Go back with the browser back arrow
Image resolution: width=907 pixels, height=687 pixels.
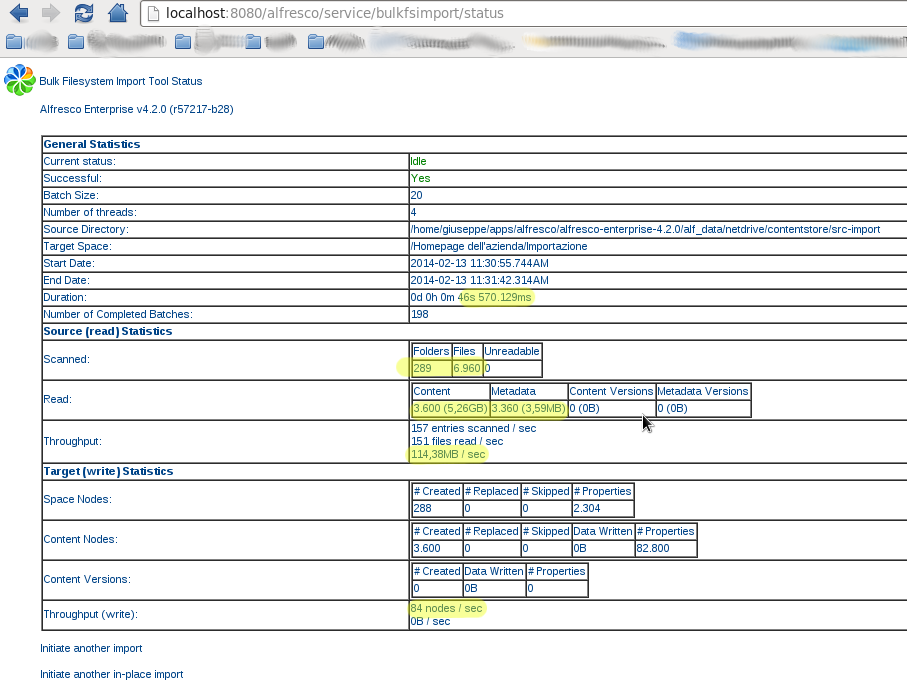coord(19,13)
